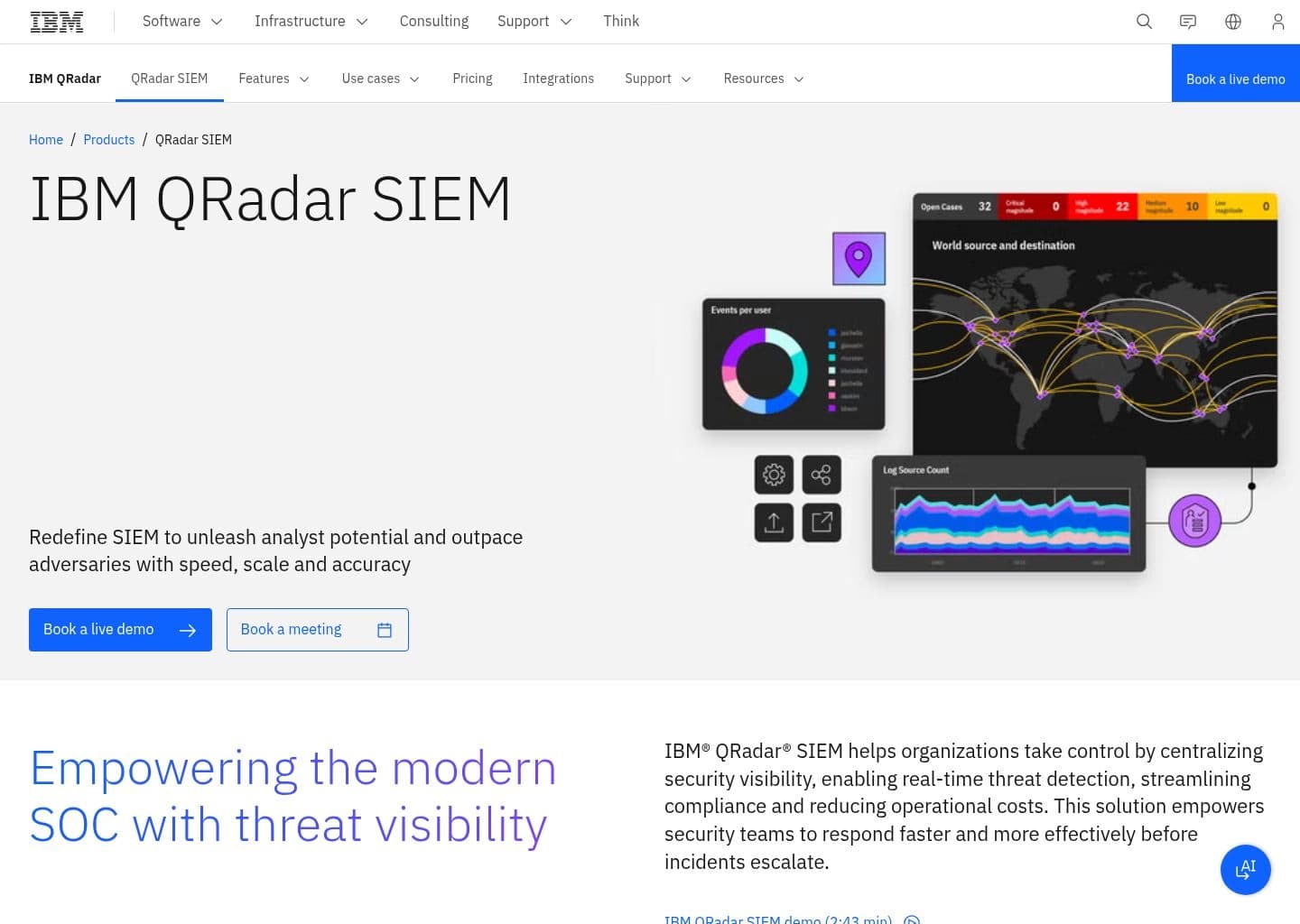Open the Consulting menu item
The image size is (1300, 924).
pyautogui.click(x=434, y=21)
